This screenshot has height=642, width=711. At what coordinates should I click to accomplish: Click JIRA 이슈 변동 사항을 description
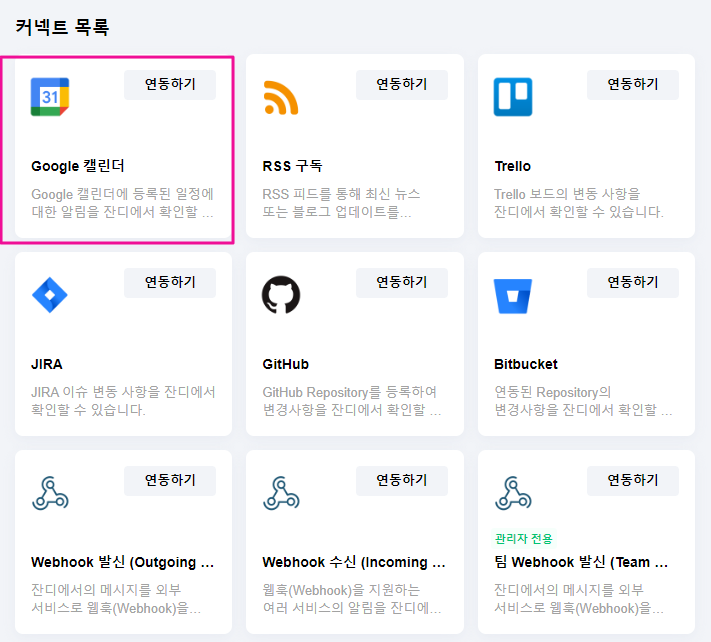[x=123, y=401]
